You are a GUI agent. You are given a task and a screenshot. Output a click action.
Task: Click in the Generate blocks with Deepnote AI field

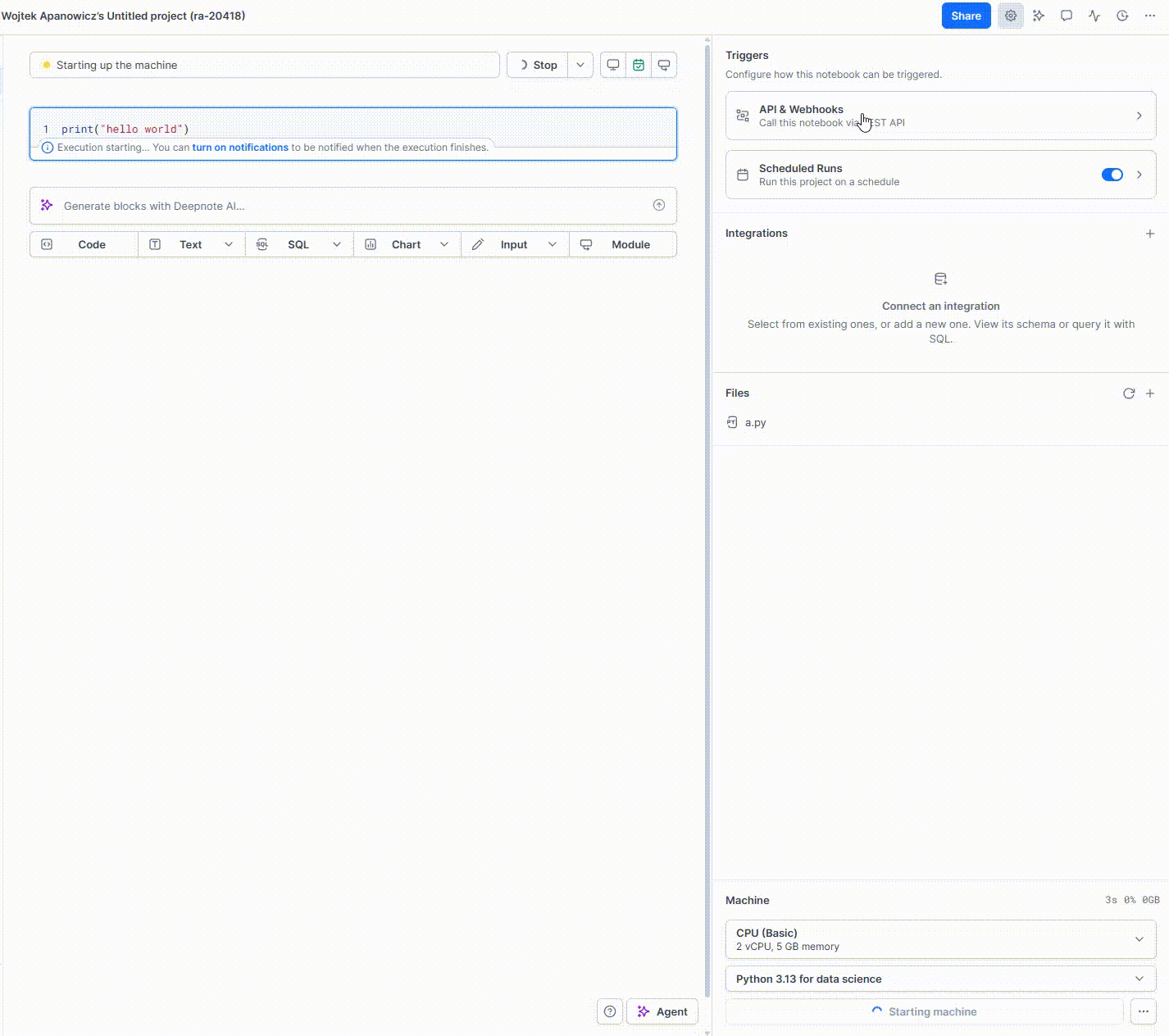pyautogui.click(x=353, y=206)
